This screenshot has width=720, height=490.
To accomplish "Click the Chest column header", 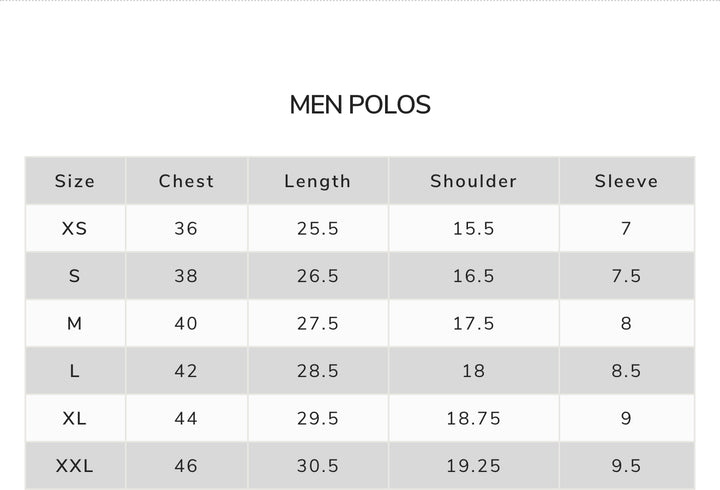I will click(186, 181).
